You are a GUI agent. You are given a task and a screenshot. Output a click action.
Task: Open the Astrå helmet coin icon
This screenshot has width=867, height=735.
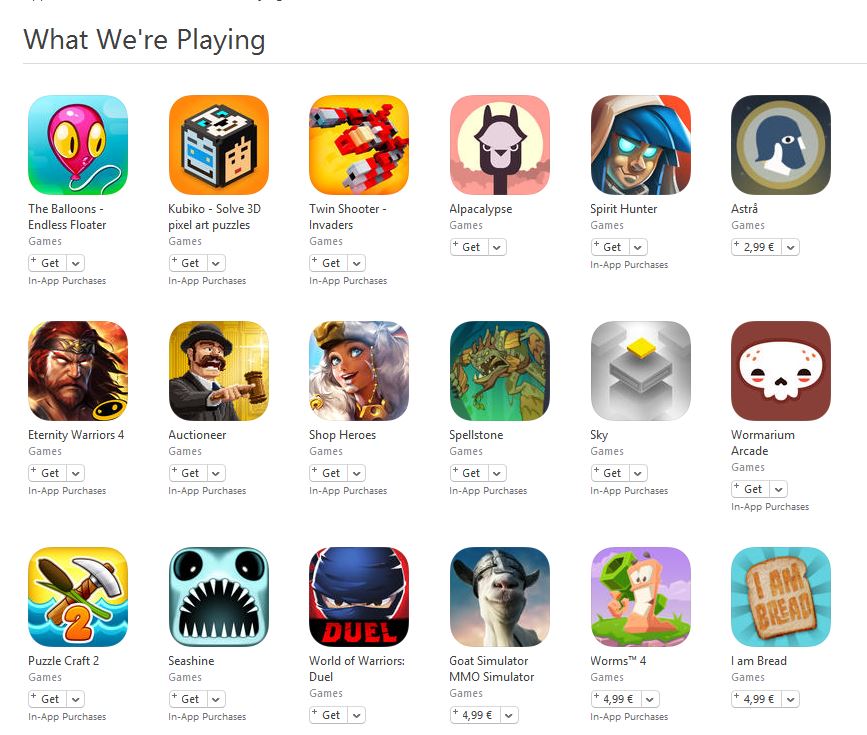pos(781,145)
